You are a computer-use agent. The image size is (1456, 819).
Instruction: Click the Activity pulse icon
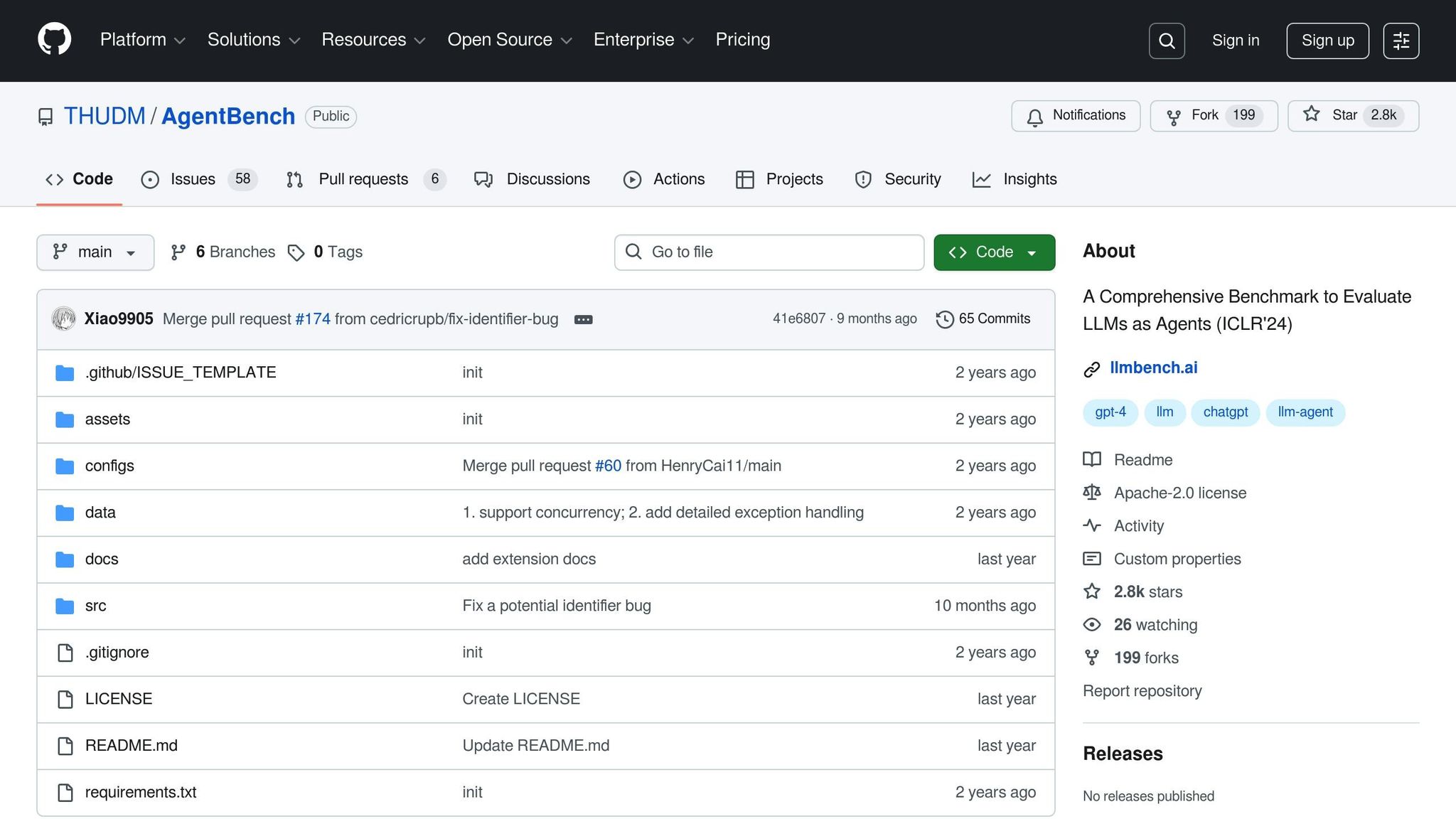click(1092, 525)
